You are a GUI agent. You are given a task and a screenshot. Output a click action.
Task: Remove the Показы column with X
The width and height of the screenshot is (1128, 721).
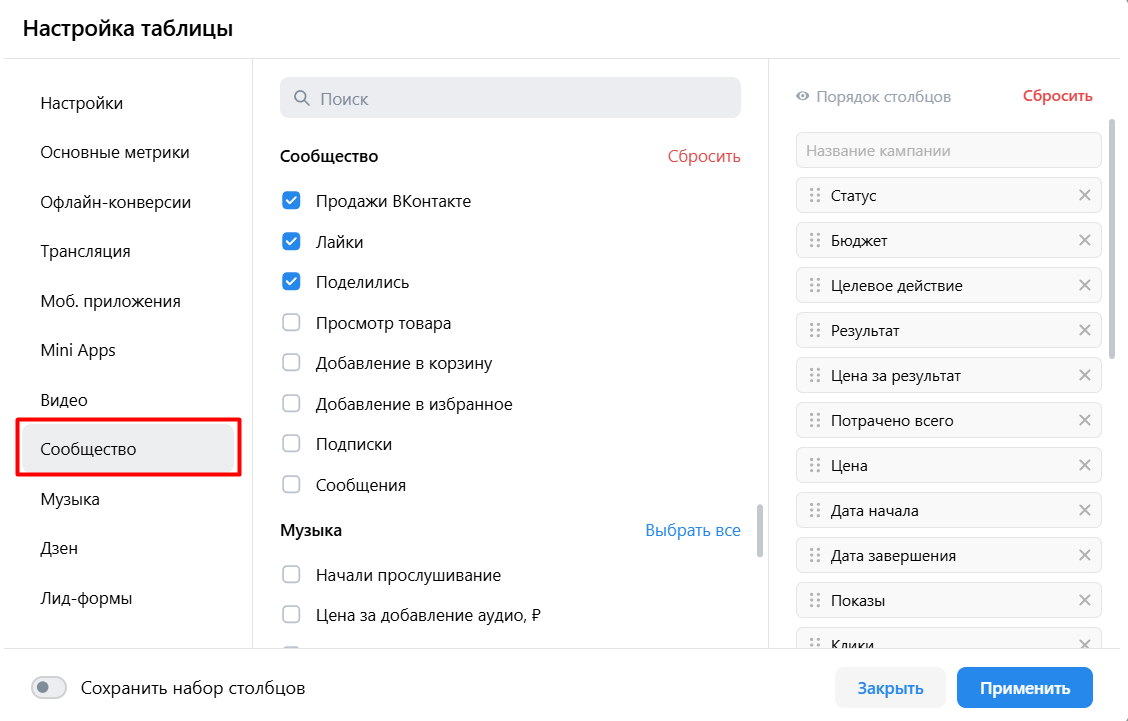(x=1084, y=600)
